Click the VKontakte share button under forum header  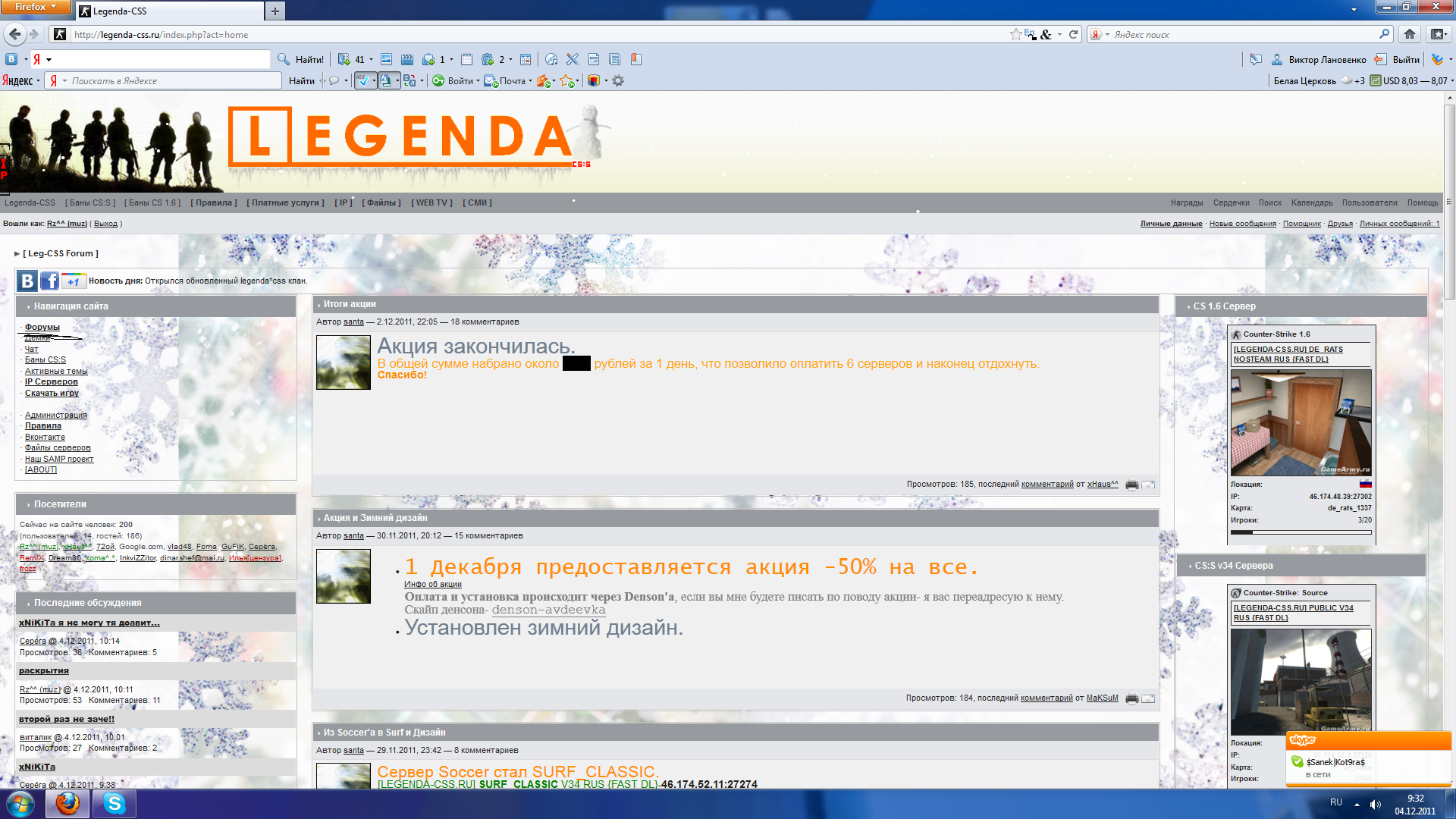pyautogui.click(x=27, y=281)
